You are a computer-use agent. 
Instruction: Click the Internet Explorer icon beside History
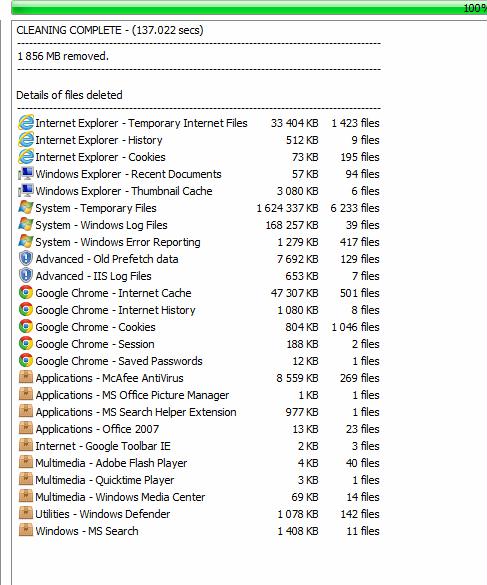click(26, 140)
